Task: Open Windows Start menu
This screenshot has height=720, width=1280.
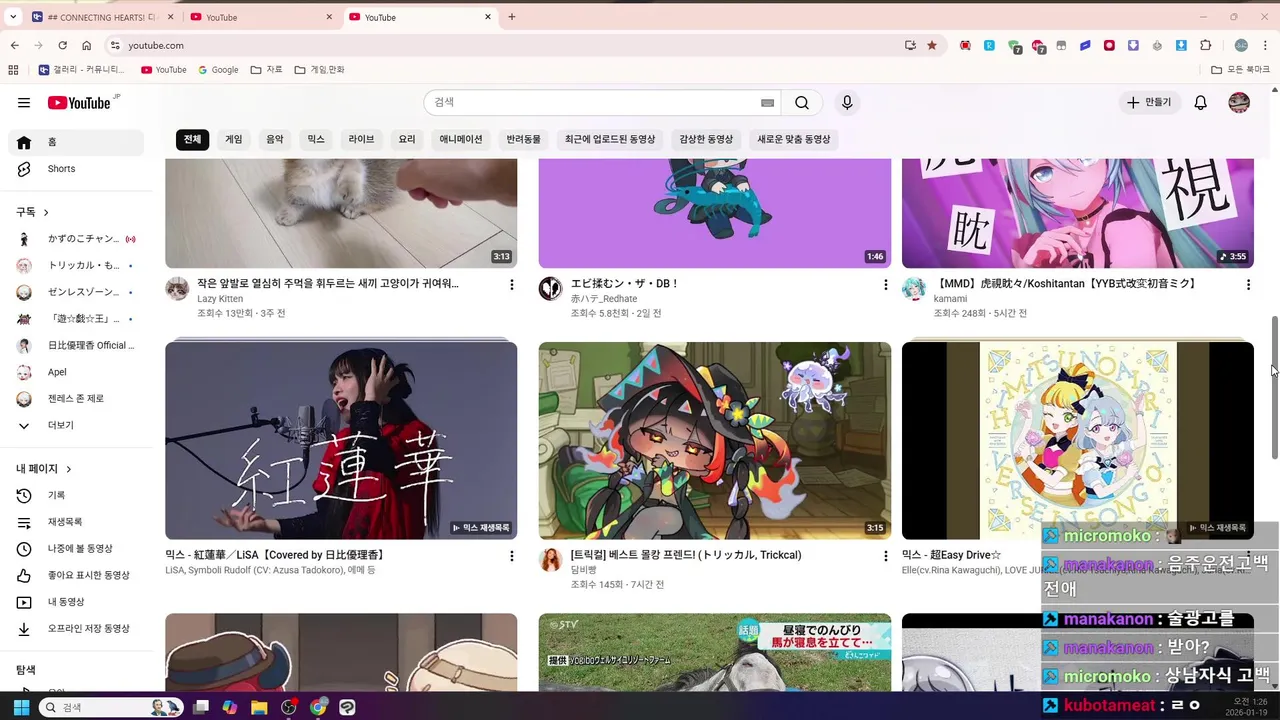Action: (21, 707)
